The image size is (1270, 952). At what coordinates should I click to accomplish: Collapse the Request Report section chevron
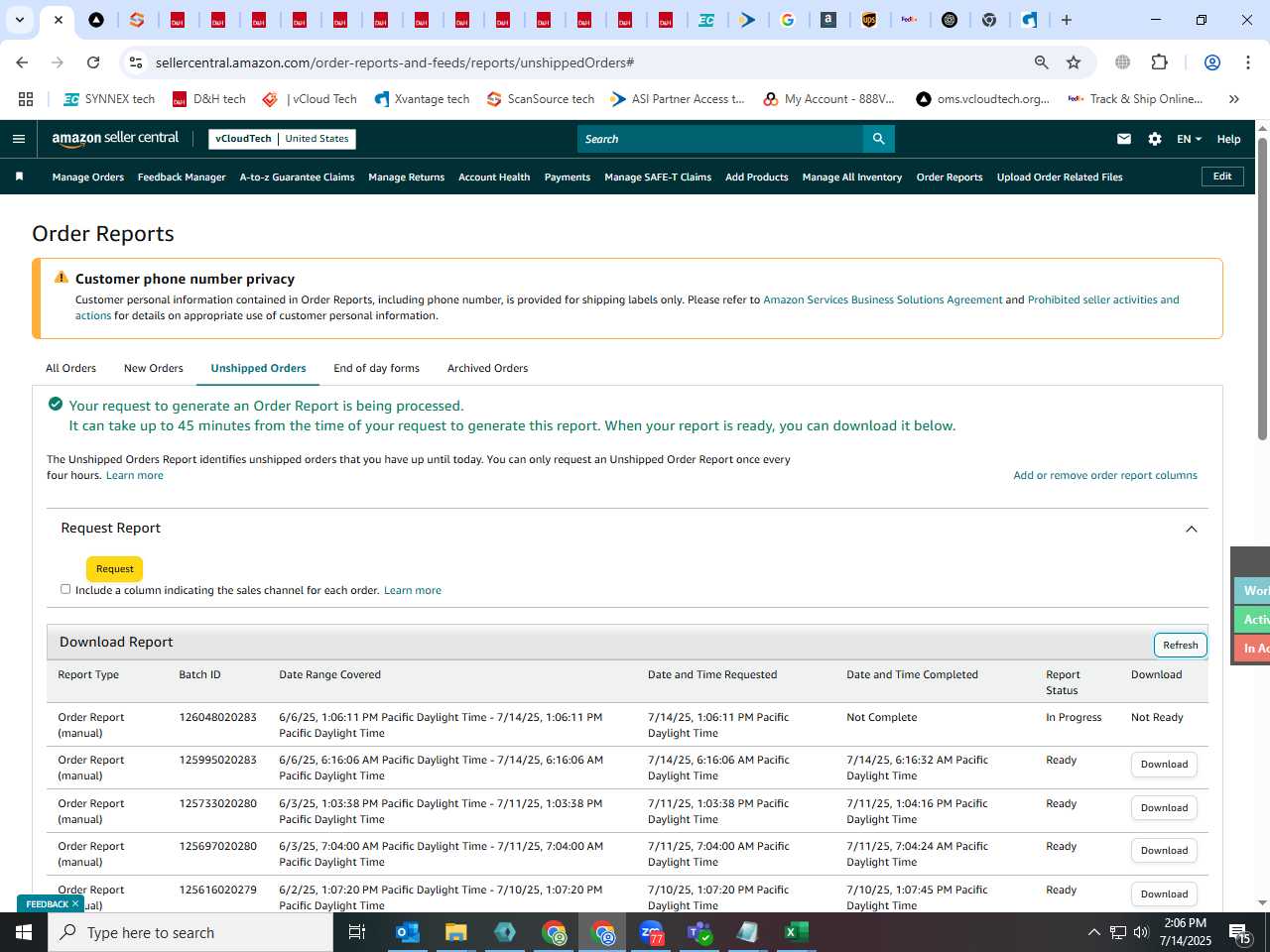1192,529
